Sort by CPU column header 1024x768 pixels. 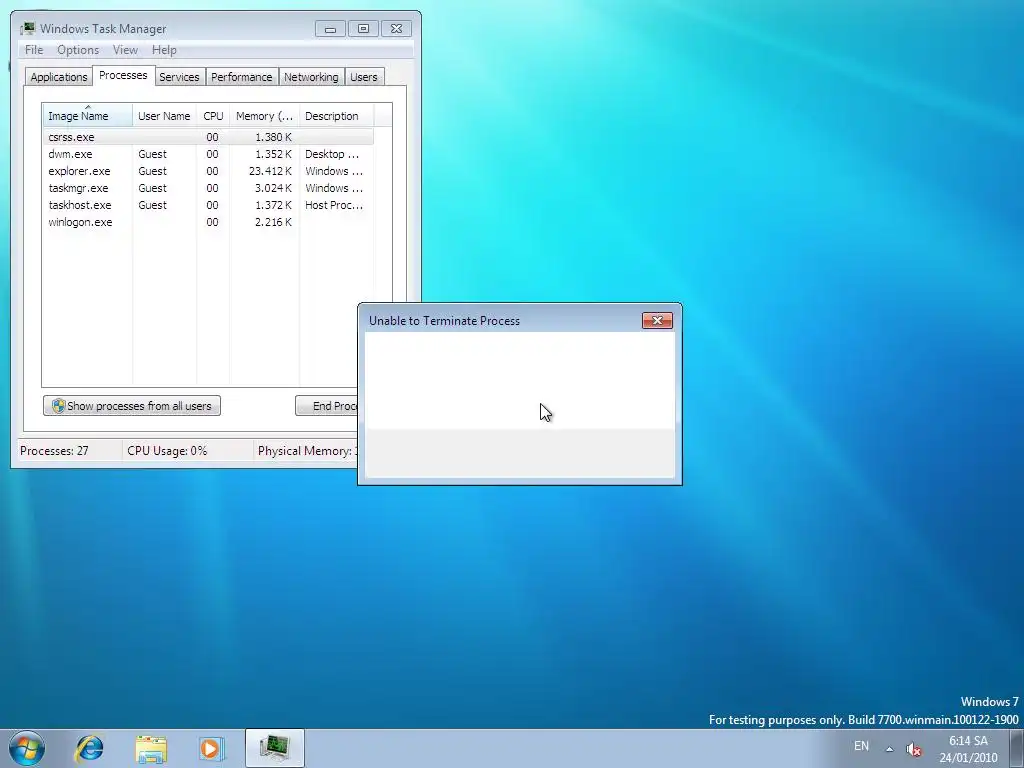[213, 116]
